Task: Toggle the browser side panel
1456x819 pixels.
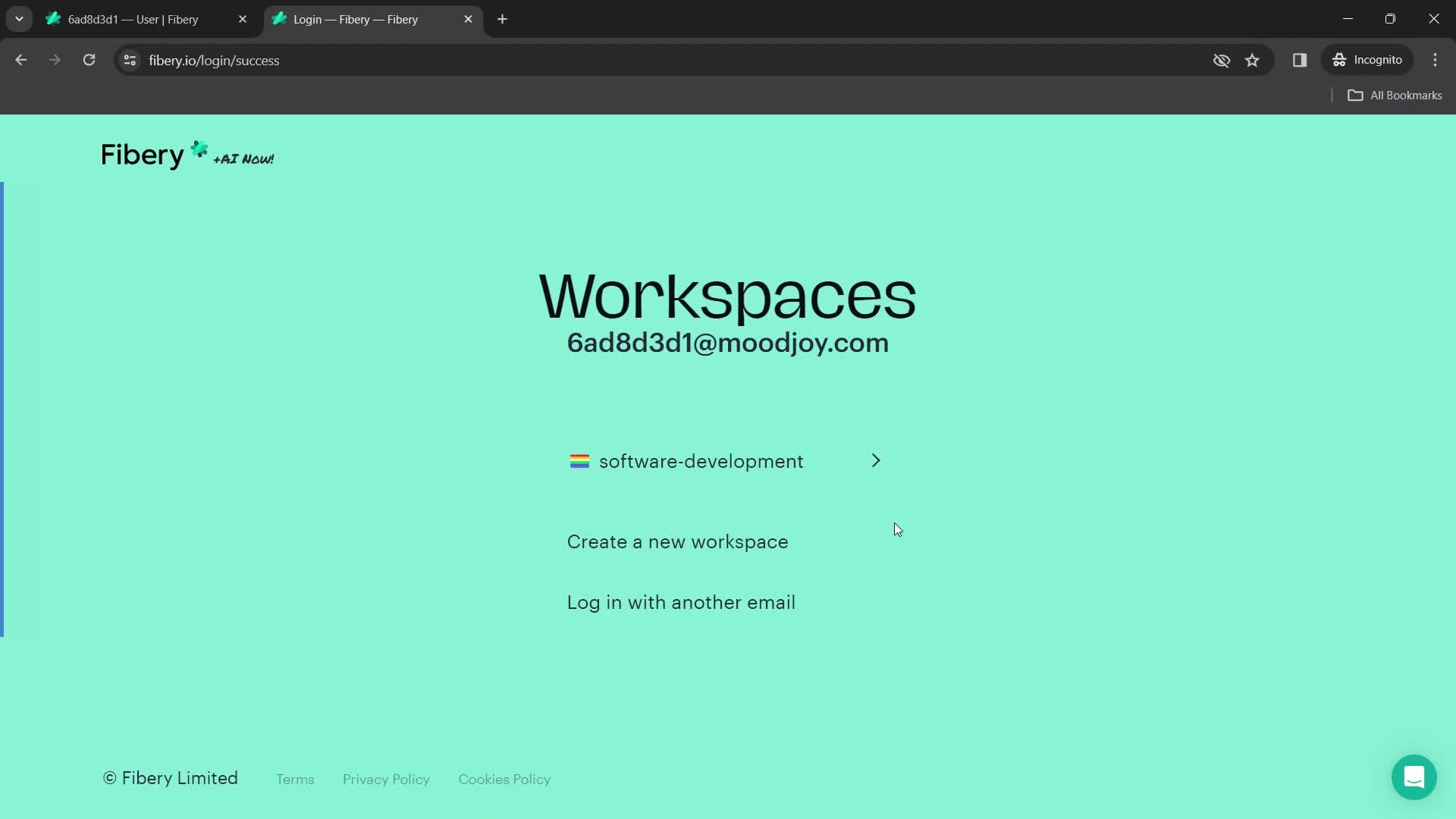Action: (1300, 60)
